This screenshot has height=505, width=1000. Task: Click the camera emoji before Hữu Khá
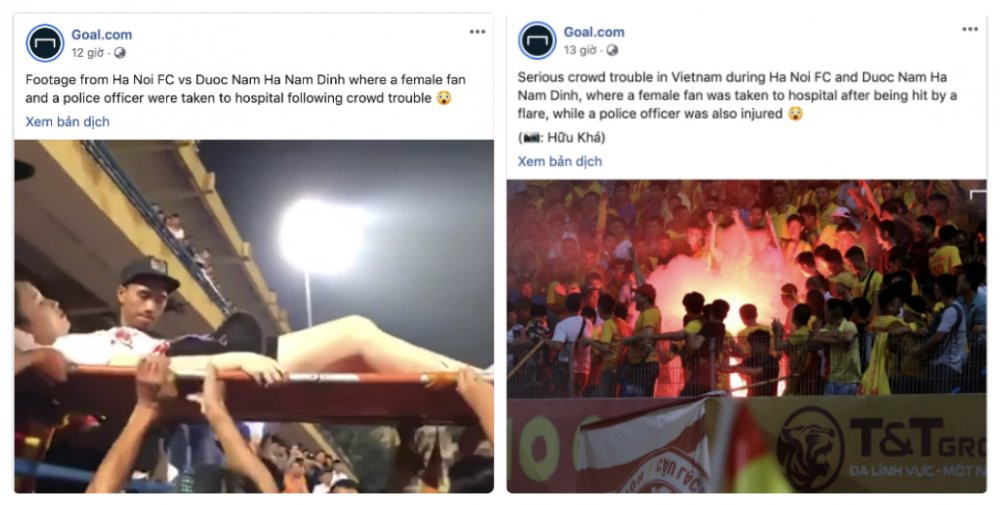click(529, 137)
